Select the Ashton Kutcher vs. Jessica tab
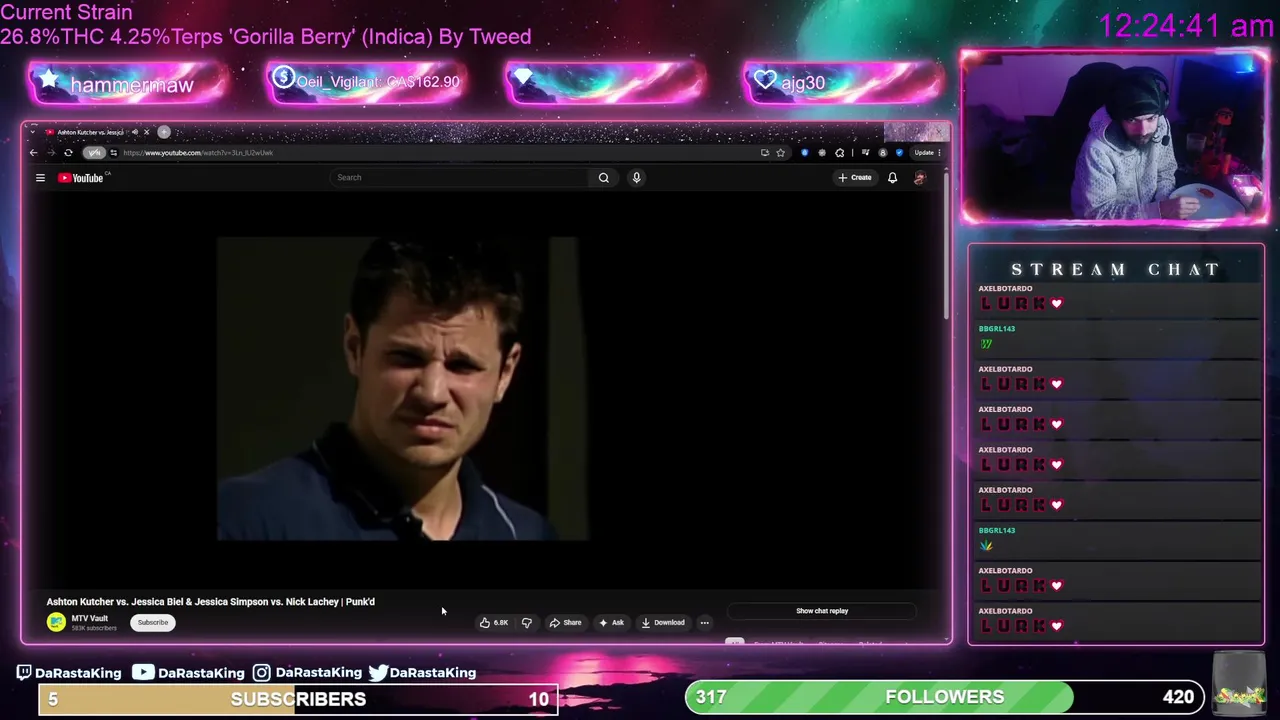The height and width of the screenshot is (720, 1280). [90, 132]
